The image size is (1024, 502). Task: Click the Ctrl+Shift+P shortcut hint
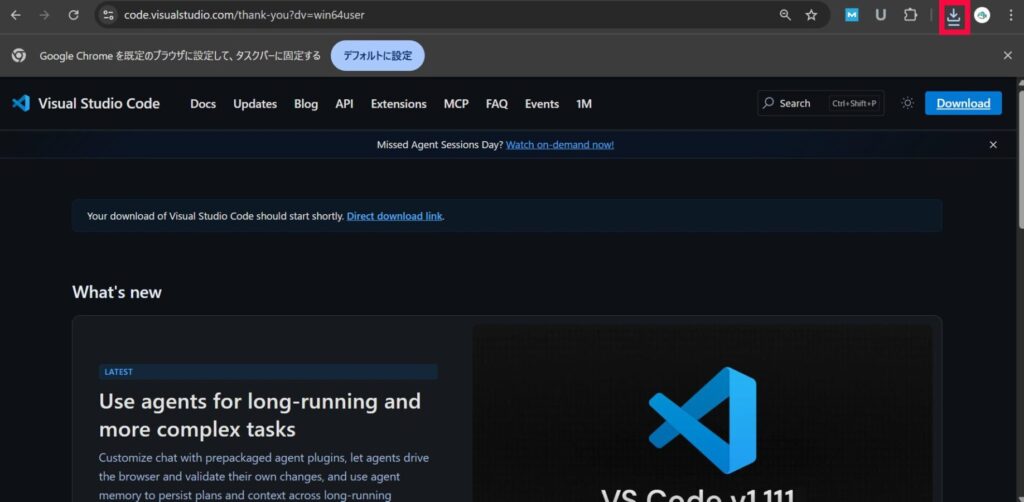(x=854, y=103)
